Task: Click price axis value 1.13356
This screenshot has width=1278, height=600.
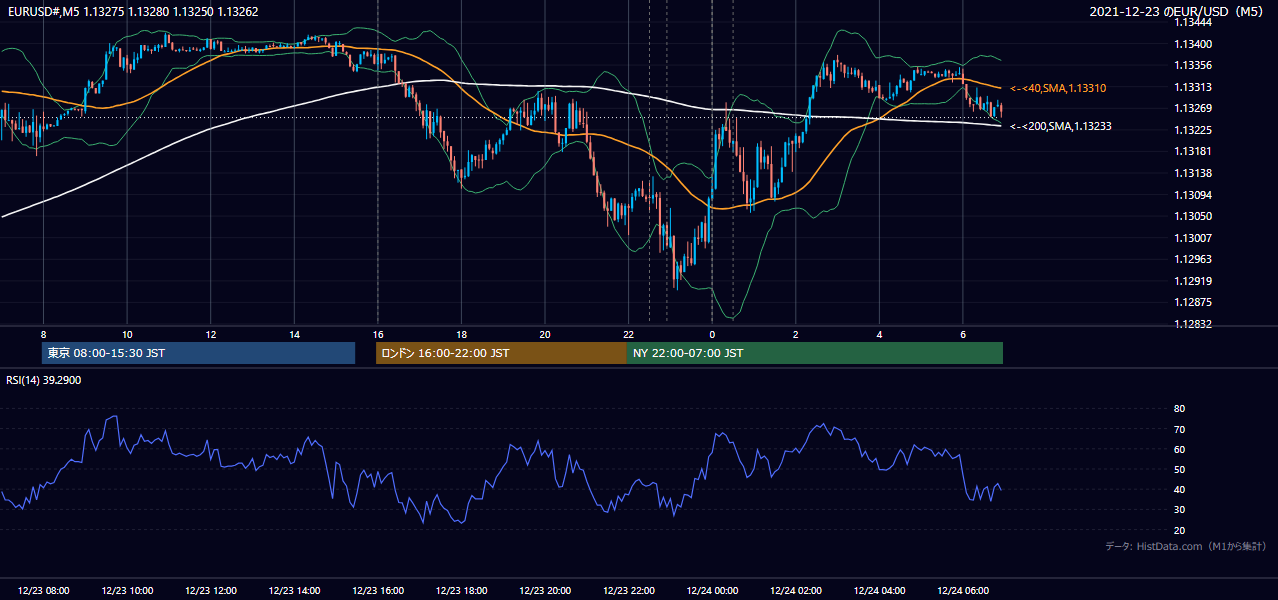Action: tap(1193, 66)
